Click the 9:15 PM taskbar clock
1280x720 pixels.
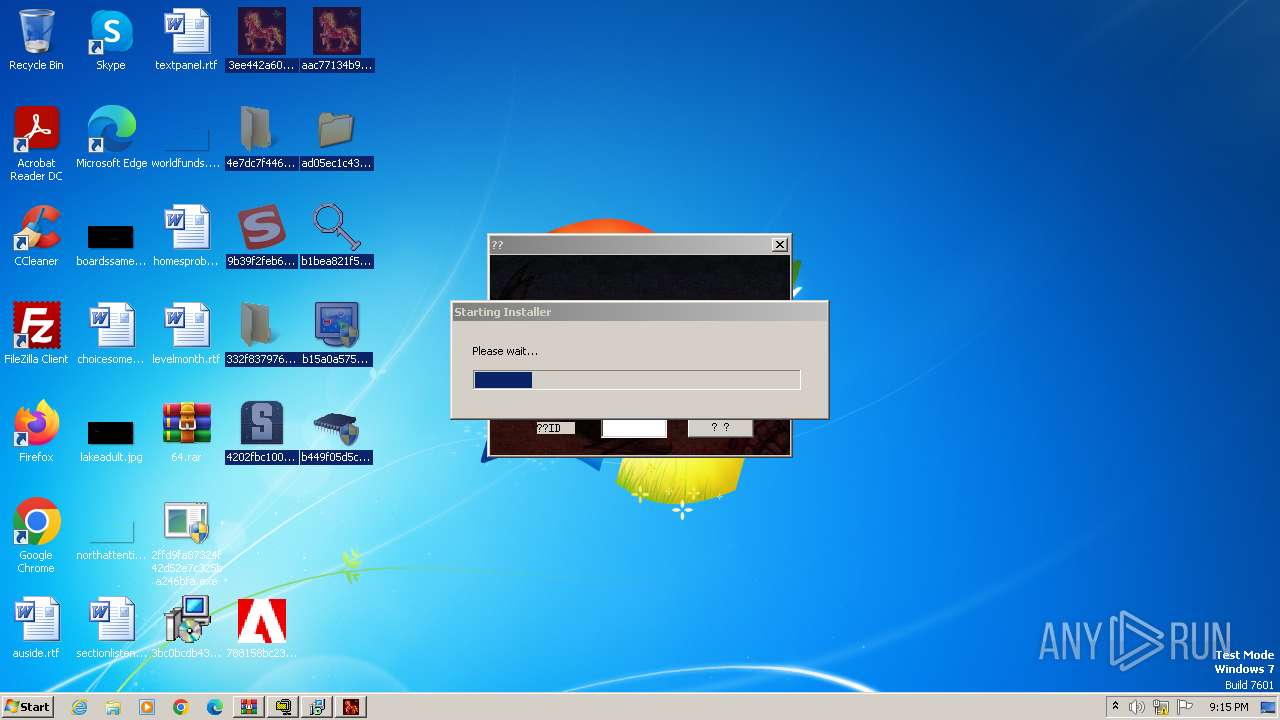coord(1228,707)
